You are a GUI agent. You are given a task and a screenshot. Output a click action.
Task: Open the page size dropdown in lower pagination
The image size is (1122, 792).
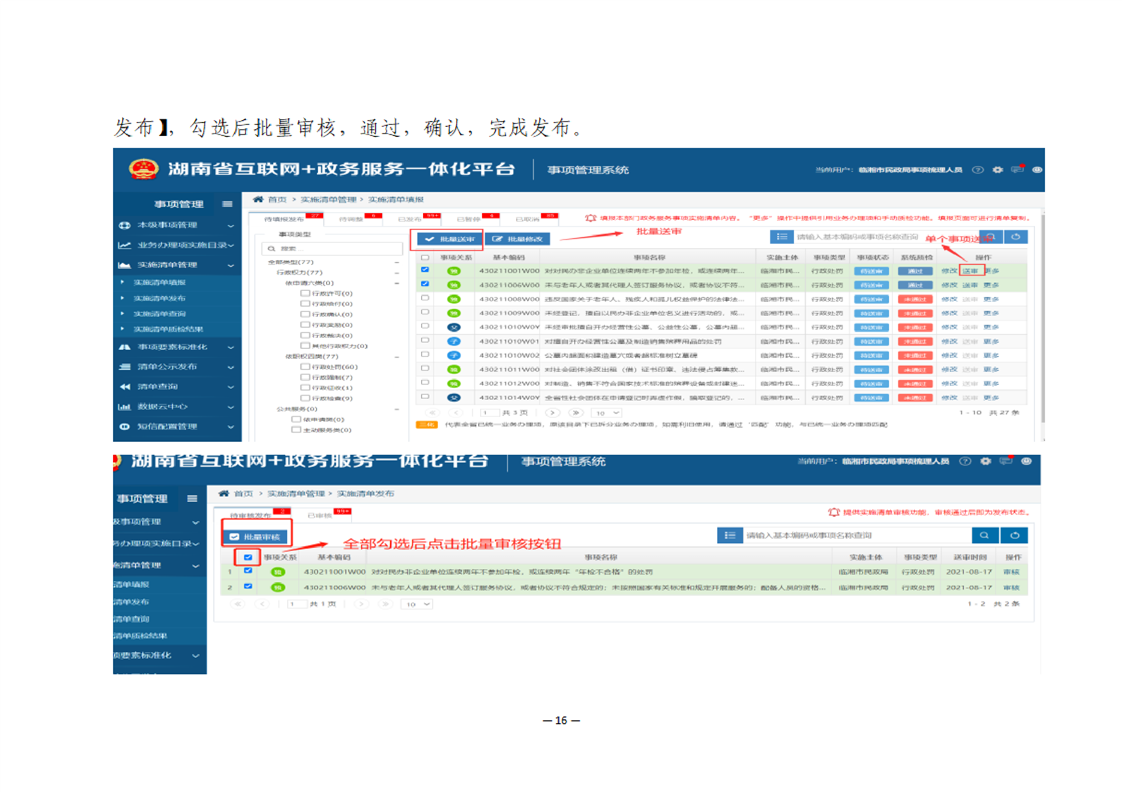414,604
